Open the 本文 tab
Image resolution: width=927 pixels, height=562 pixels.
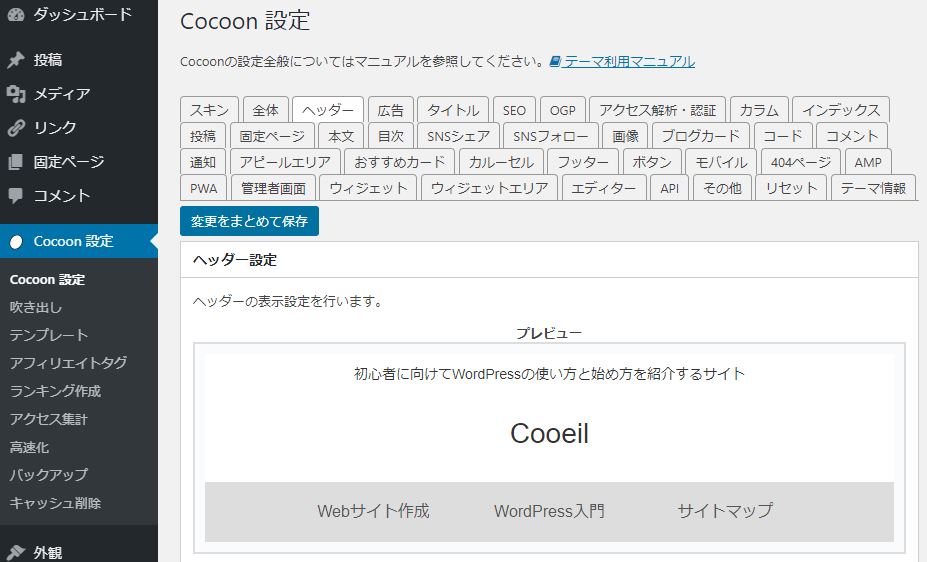[341, 136]
